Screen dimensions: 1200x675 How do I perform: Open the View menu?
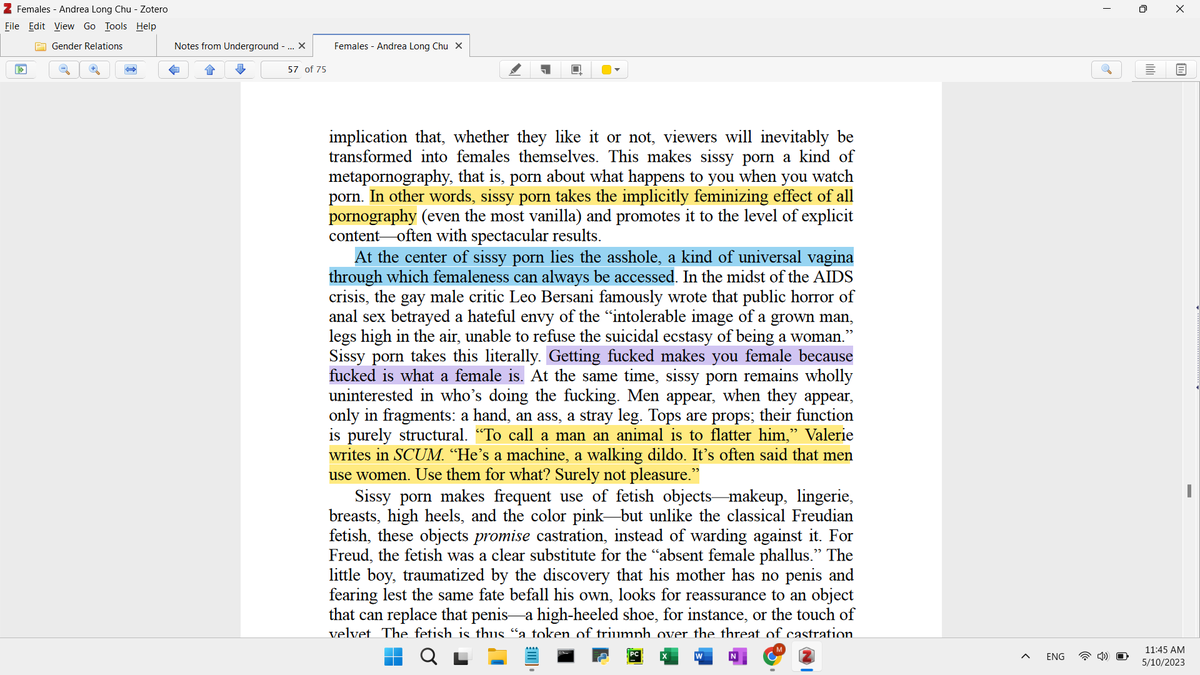pos(64,26)
